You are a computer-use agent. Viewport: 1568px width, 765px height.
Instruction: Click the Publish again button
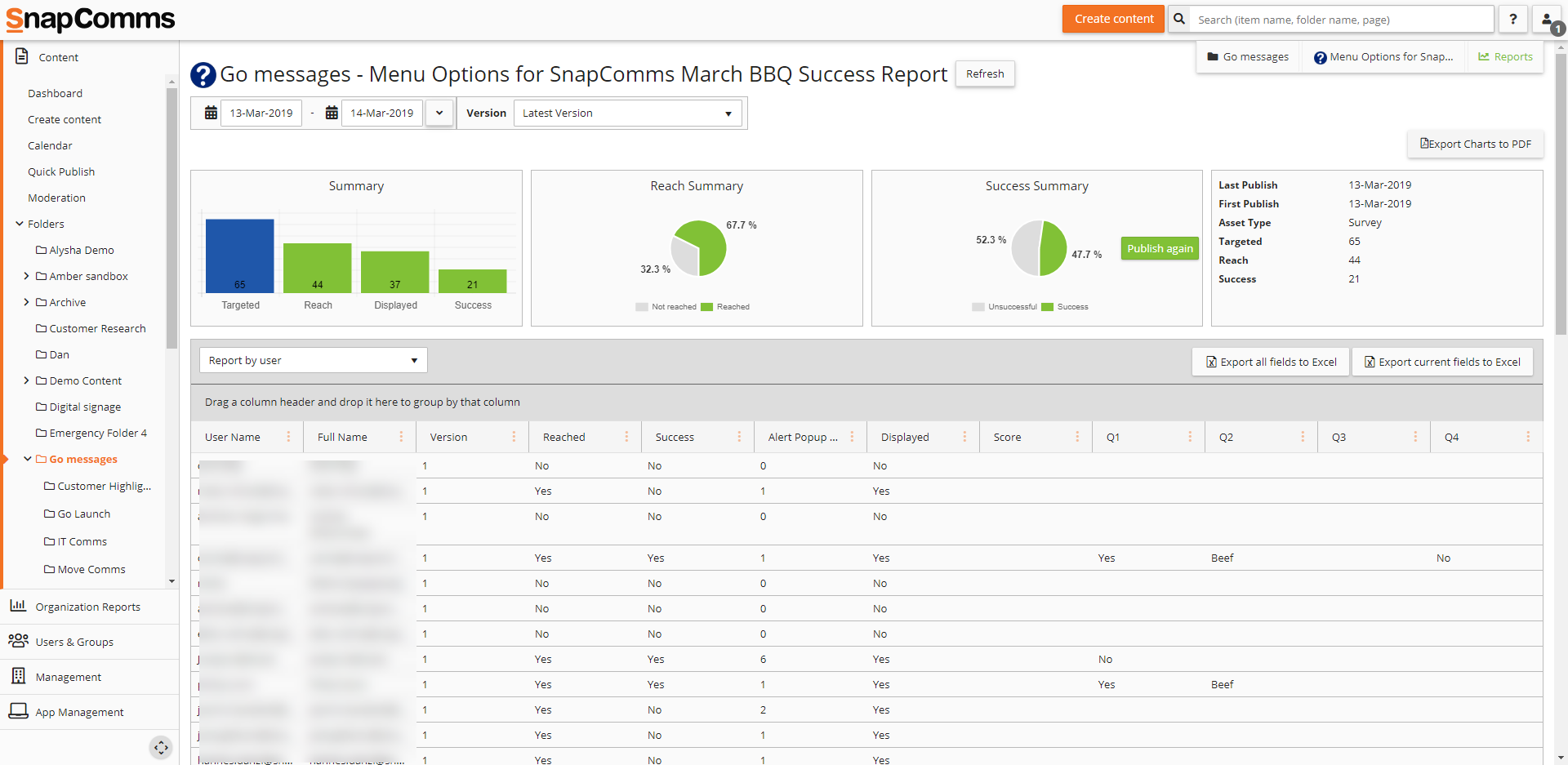(x=1159, y=248)
